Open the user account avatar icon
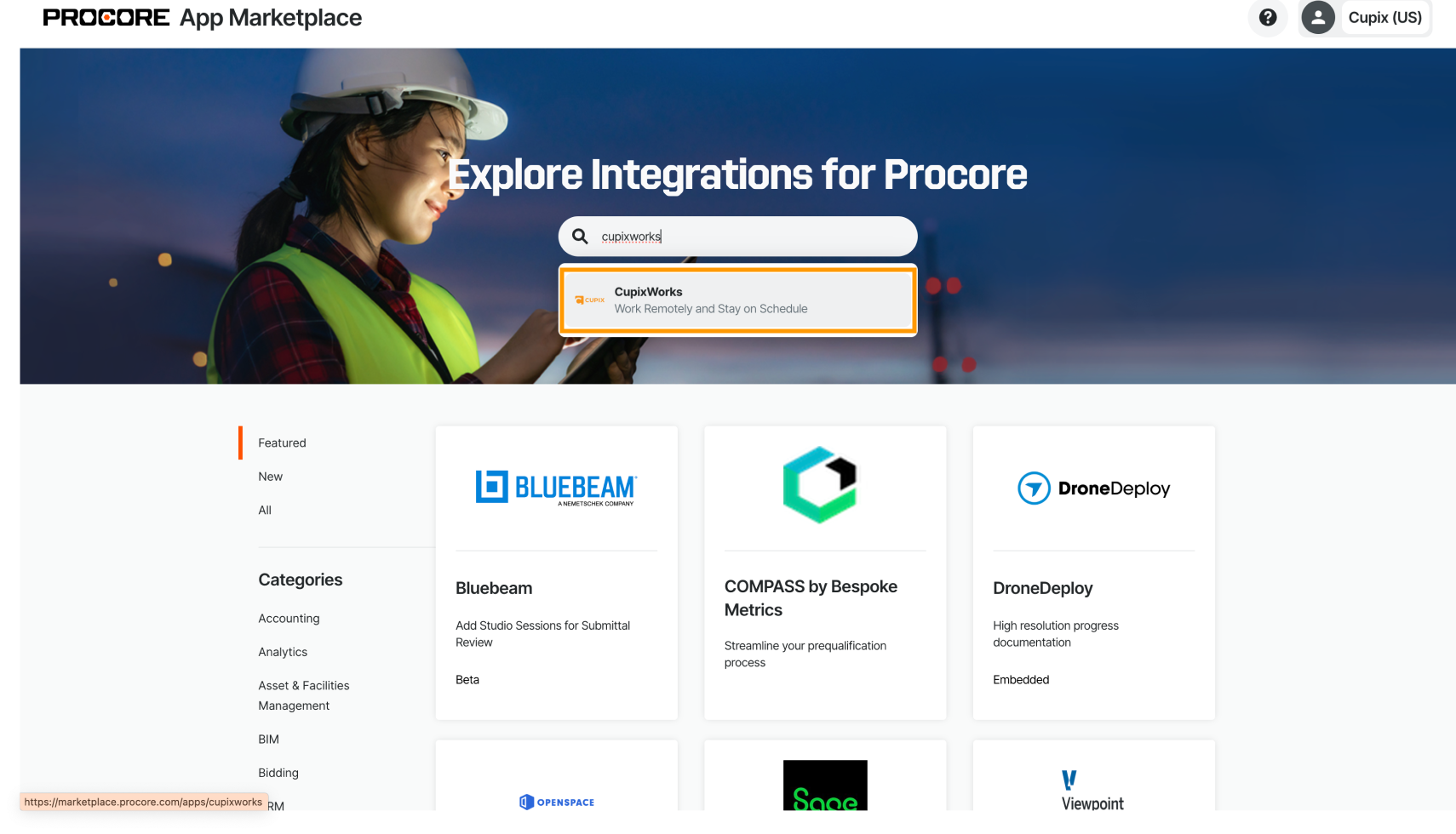This screenshot has height=834, width=1456. (x=1317, y=17)
